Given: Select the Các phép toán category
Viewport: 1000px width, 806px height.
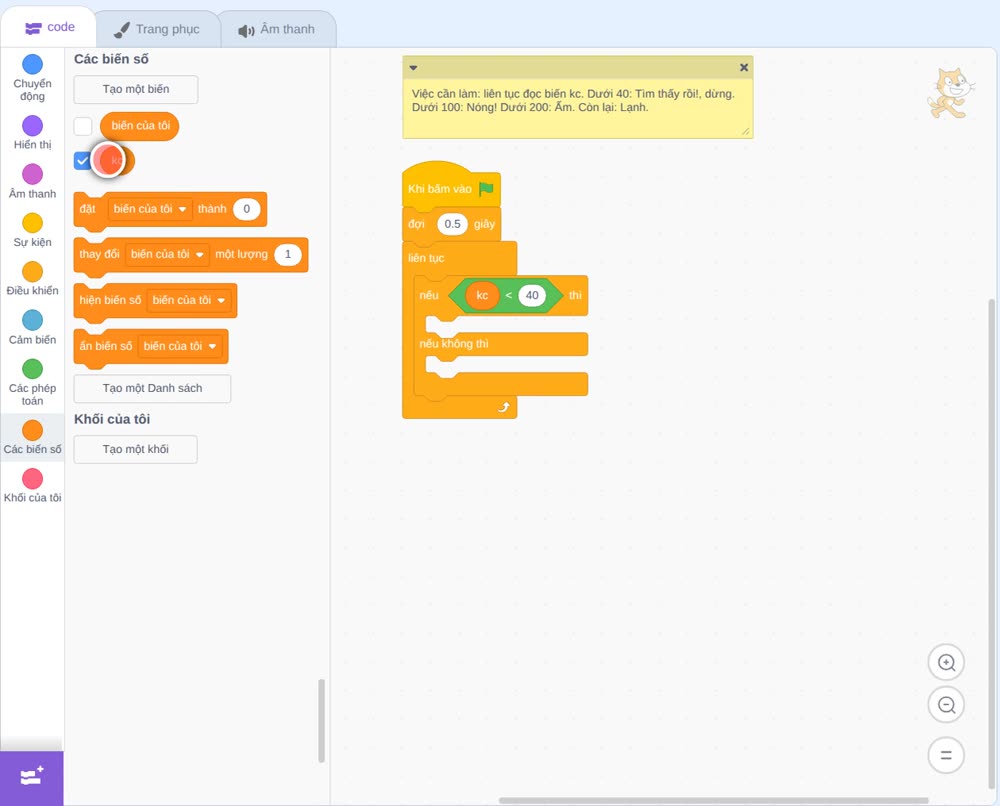Looking at the screenshot, I should pos(33,383).
